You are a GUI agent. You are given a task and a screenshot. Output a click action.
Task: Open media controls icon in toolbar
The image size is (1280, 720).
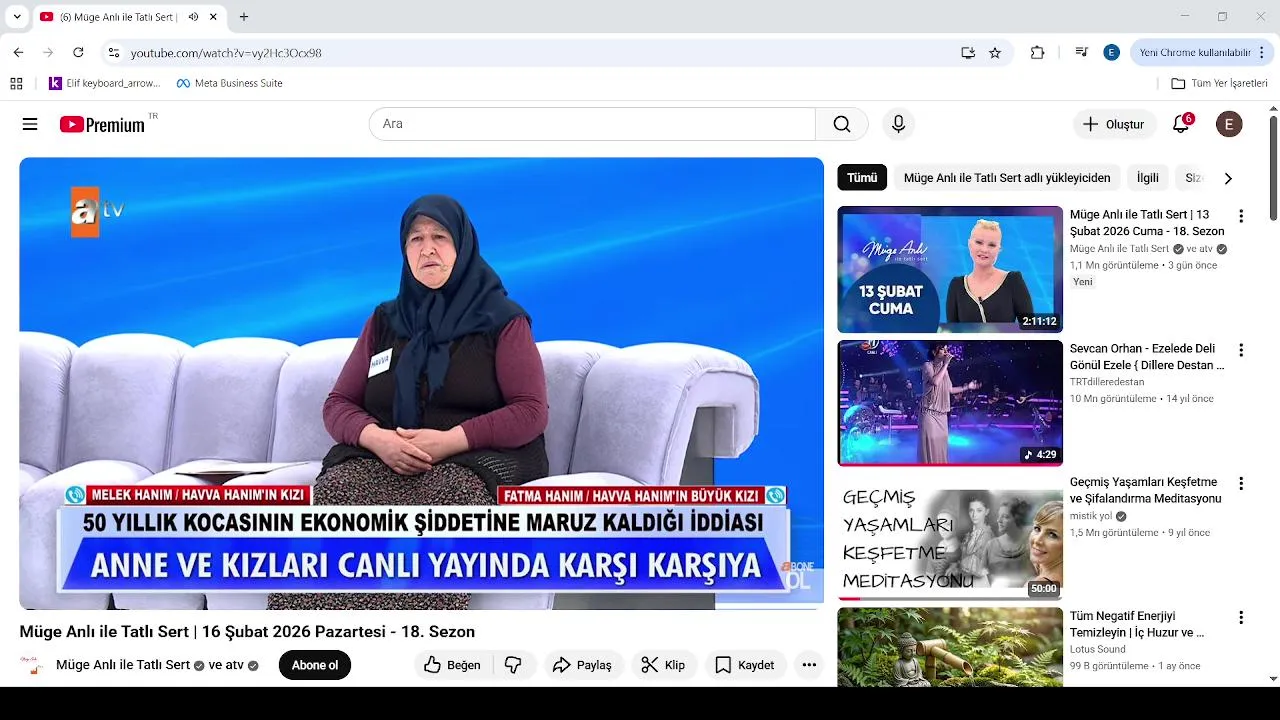1081,52
